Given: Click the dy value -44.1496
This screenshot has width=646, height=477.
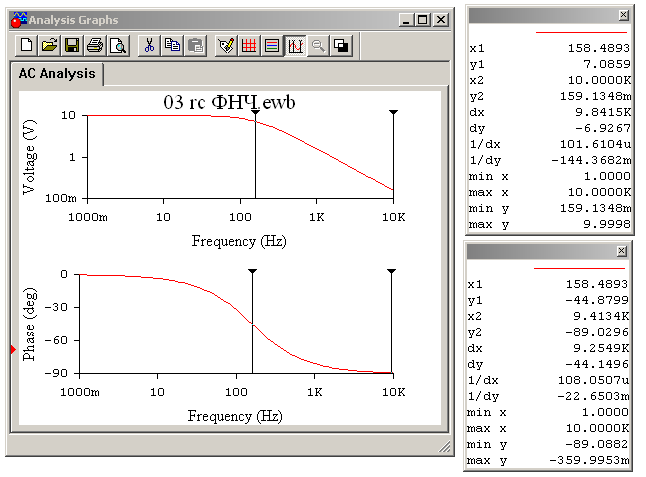Looking at the screenshot, I should pyautogui.click(x=597, y=365).
